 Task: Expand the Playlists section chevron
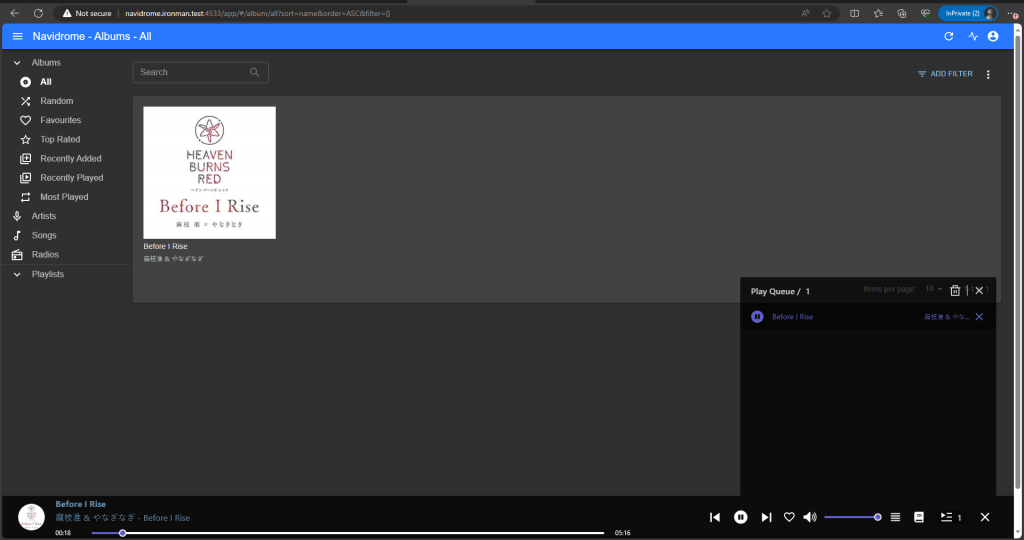point(17,274)
